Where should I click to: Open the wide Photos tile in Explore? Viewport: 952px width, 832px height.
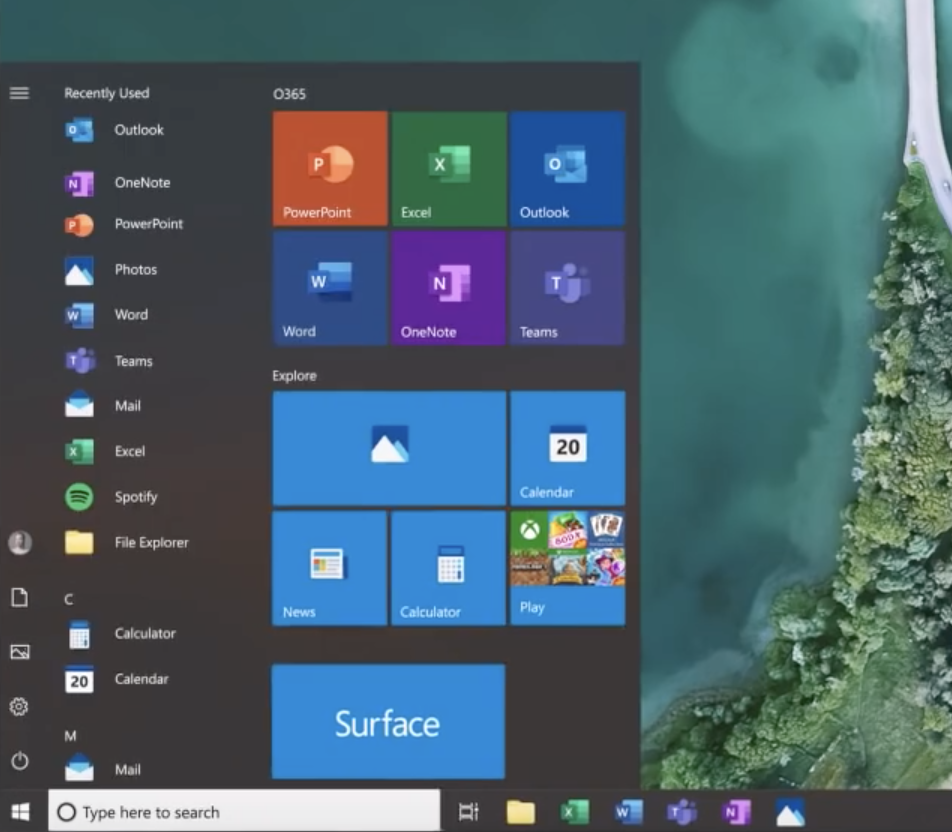click(389, 448)
